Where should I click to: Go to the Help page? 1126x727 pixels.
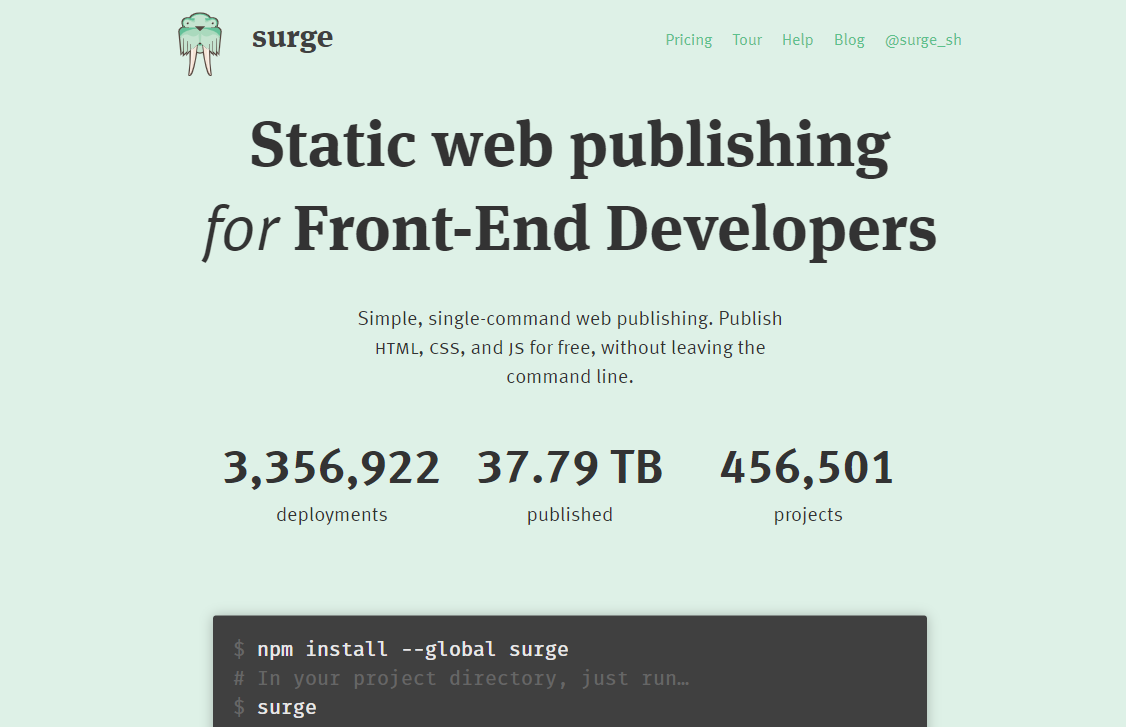tap(797, 40)
